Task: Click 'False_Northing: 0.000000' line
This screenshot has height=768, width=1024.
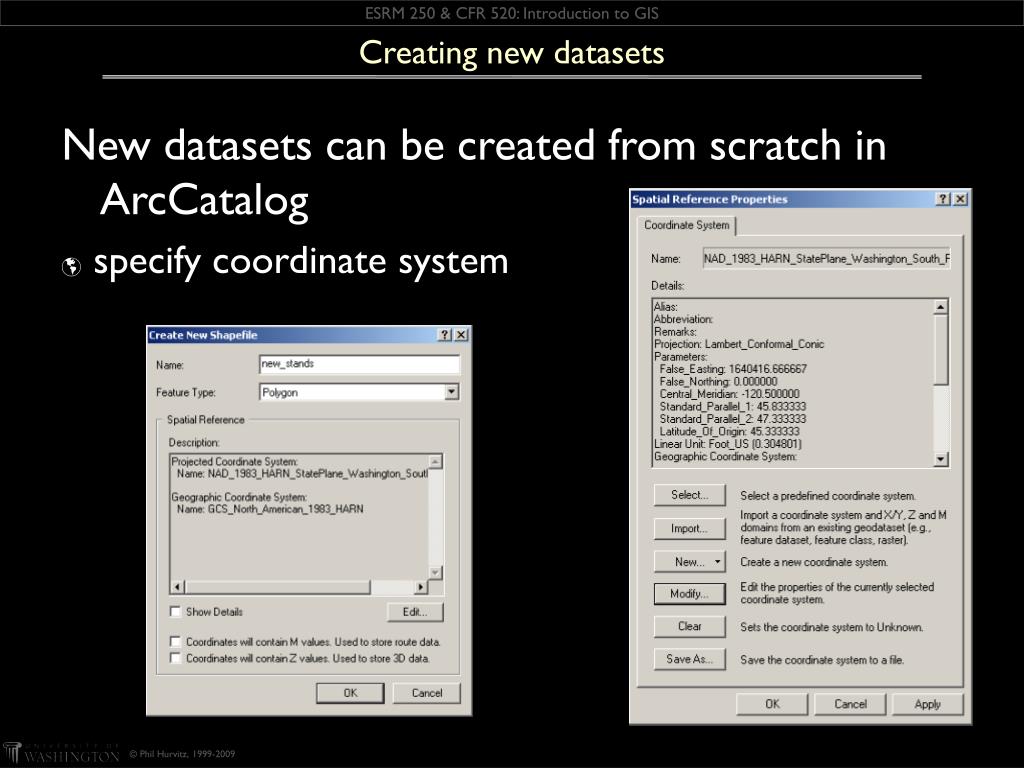Action: coord(718,381)
